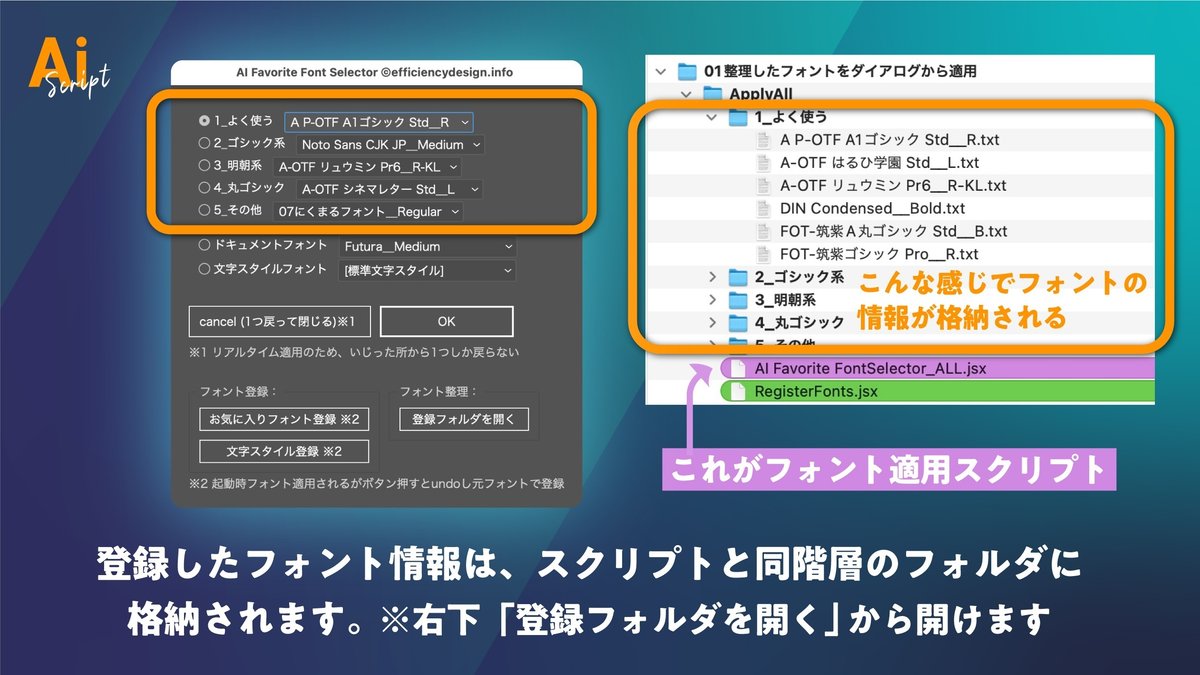This screenshot has height=675, width=1200.
Task: Select the folder name 01整理したフォントをダイアログから適用
Action: tap(840, 71)
